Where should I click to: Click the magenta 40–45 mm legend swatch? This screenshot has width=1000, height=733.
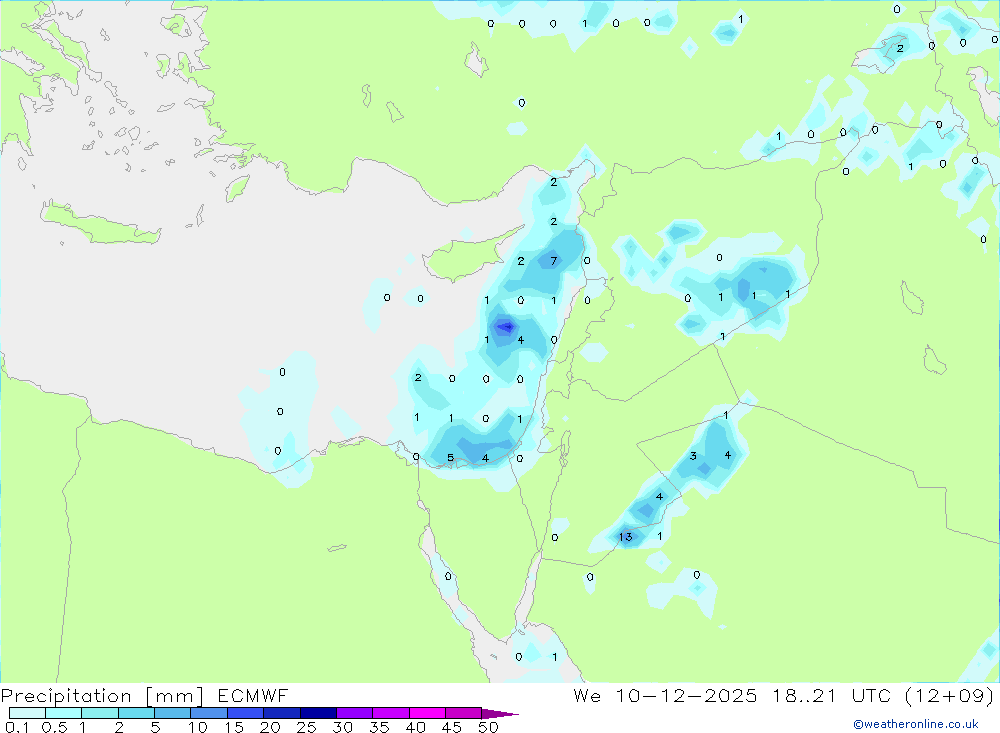(x=427, y=713)
